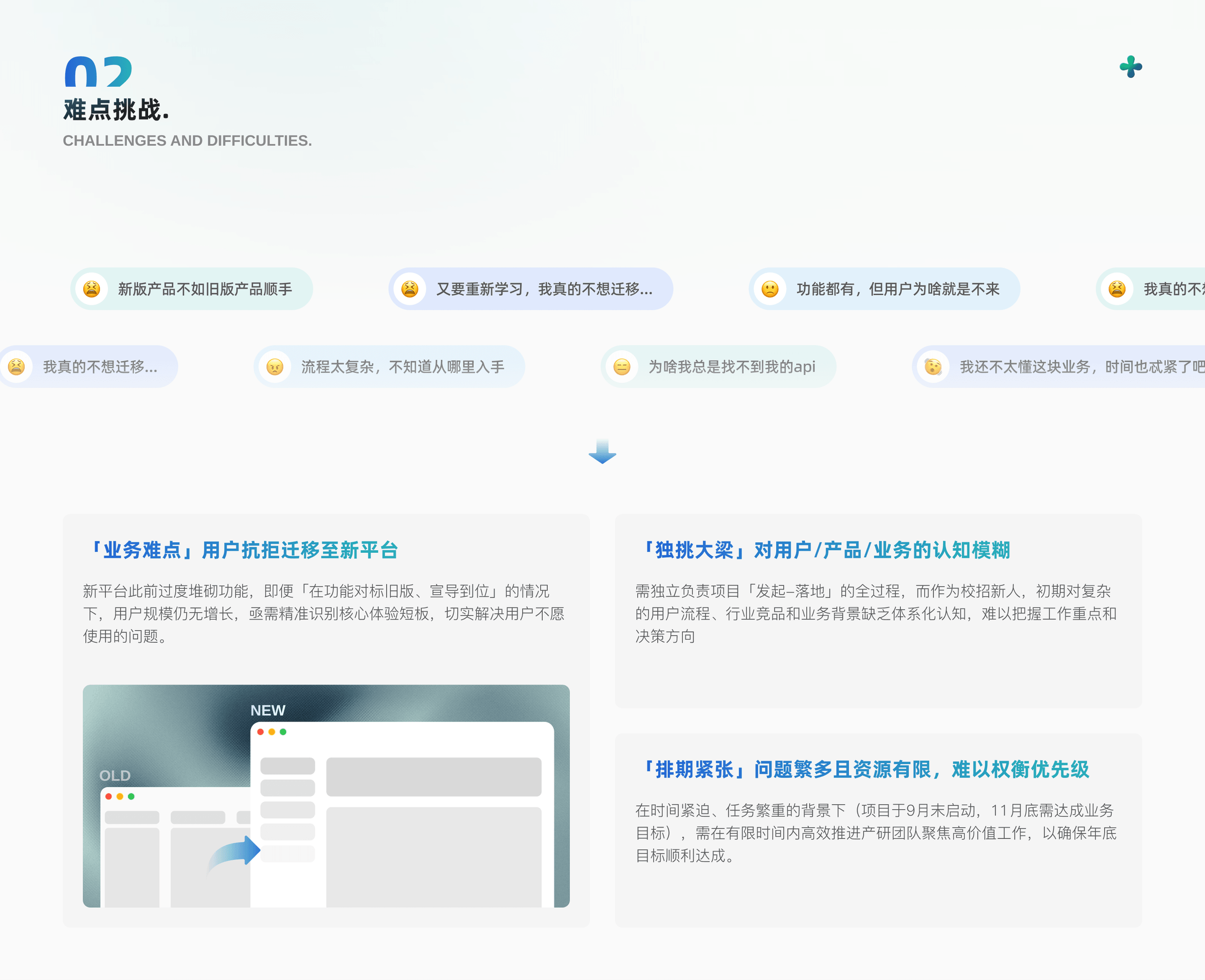Select the 功能都有，但用户为啥就是不来 text
This screenshot has width=1205, height=980.
(898, 289)
